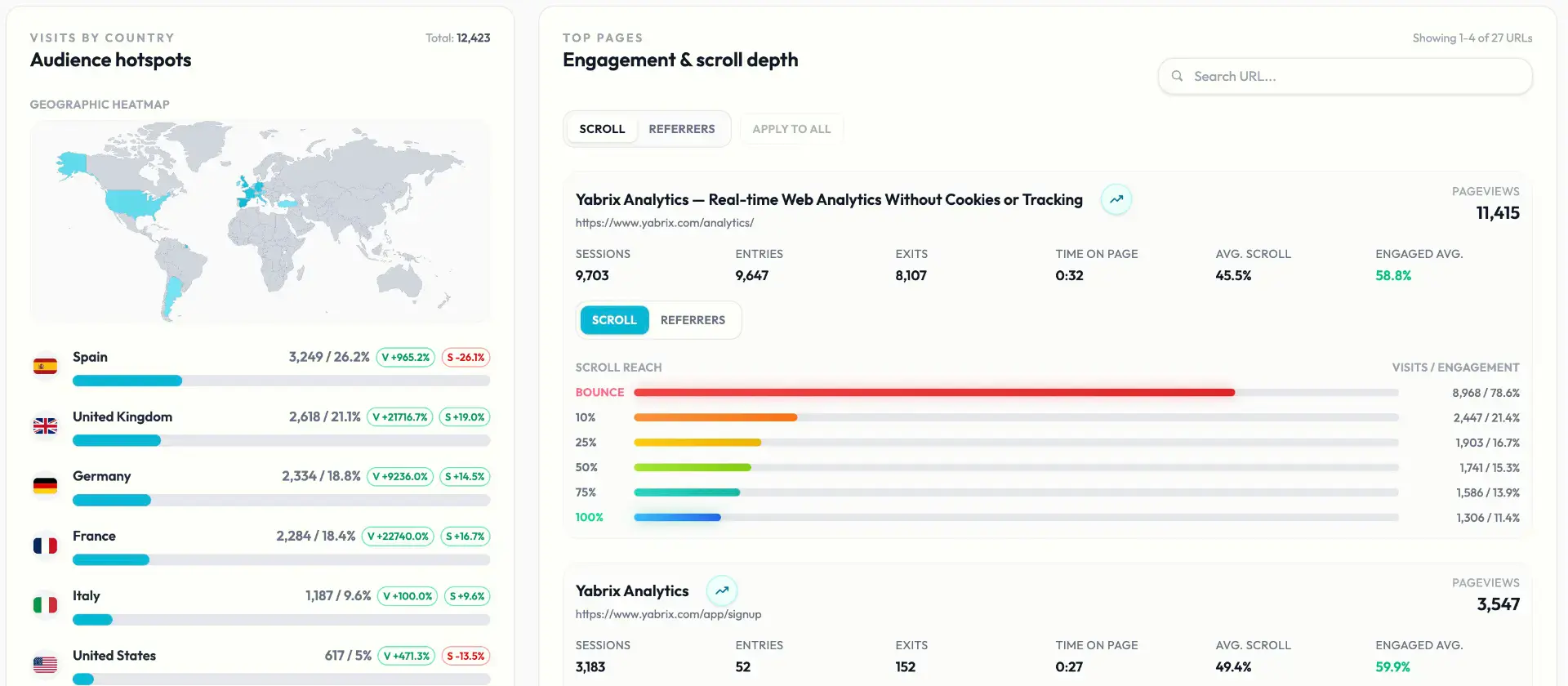The height and width of the screenshot is (686, 1568).
Task: Click the teal 75% scroll reach bar
Action: pos(687,492)
